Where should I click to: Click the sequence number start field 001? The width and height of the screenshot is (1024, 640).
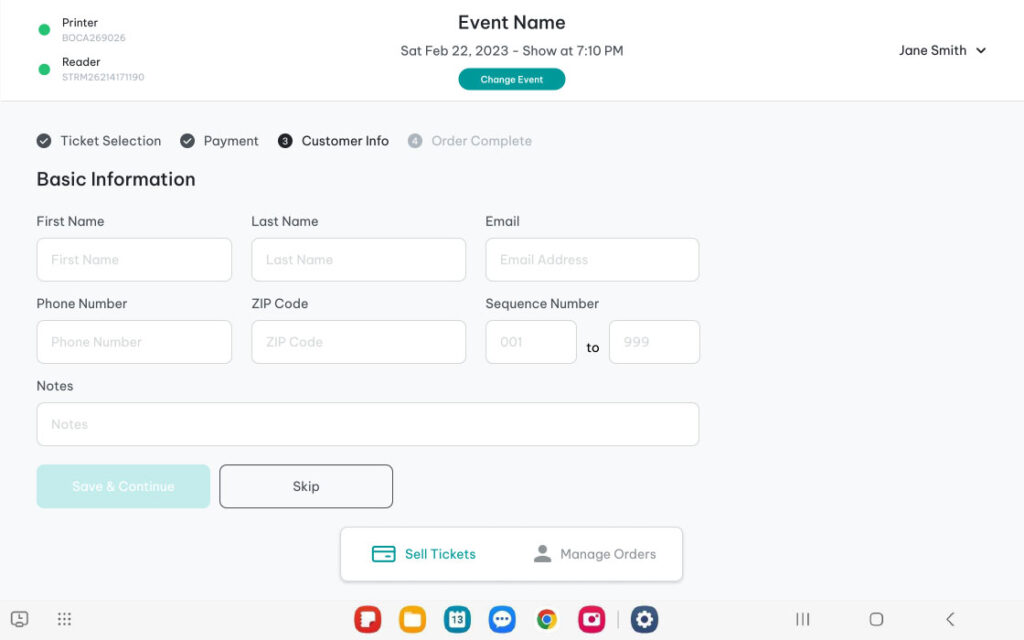tap(531, 342)
